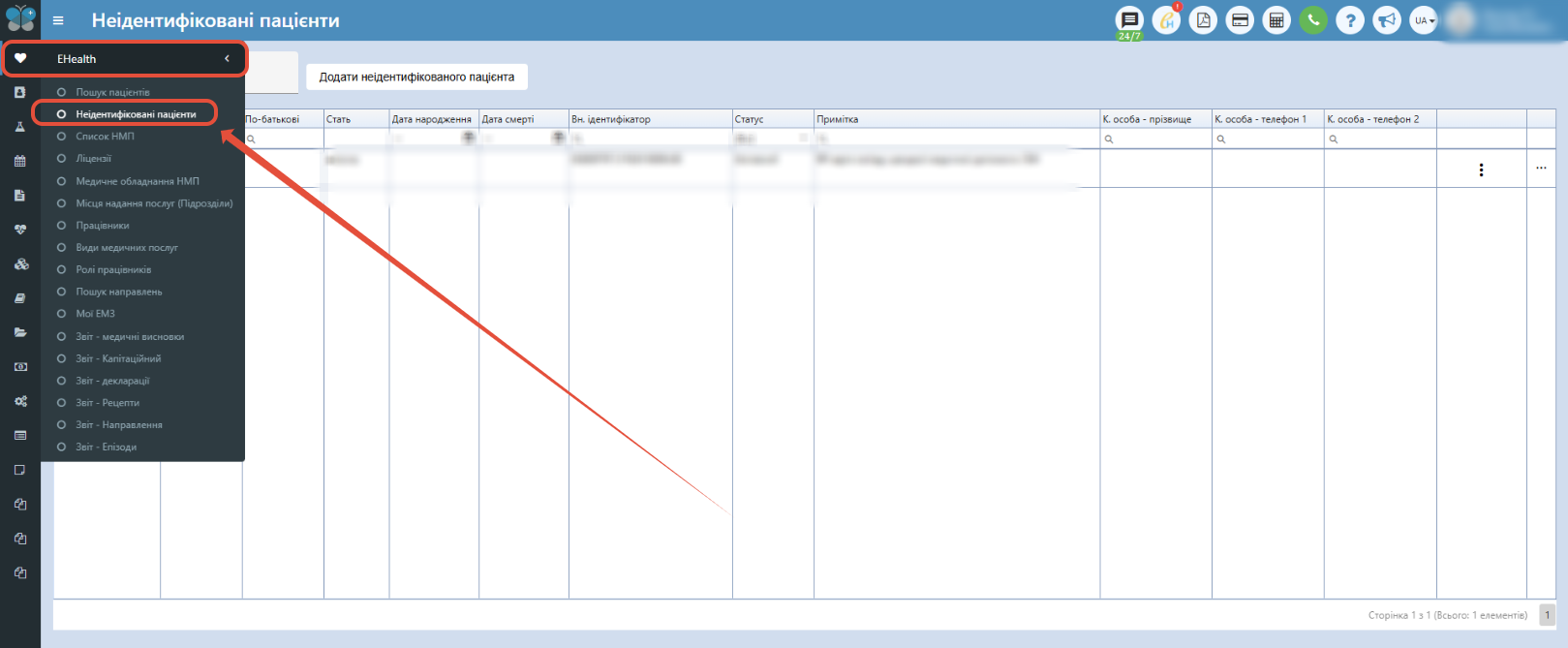Open the heartbeat sidebar icon

(20, 230)
